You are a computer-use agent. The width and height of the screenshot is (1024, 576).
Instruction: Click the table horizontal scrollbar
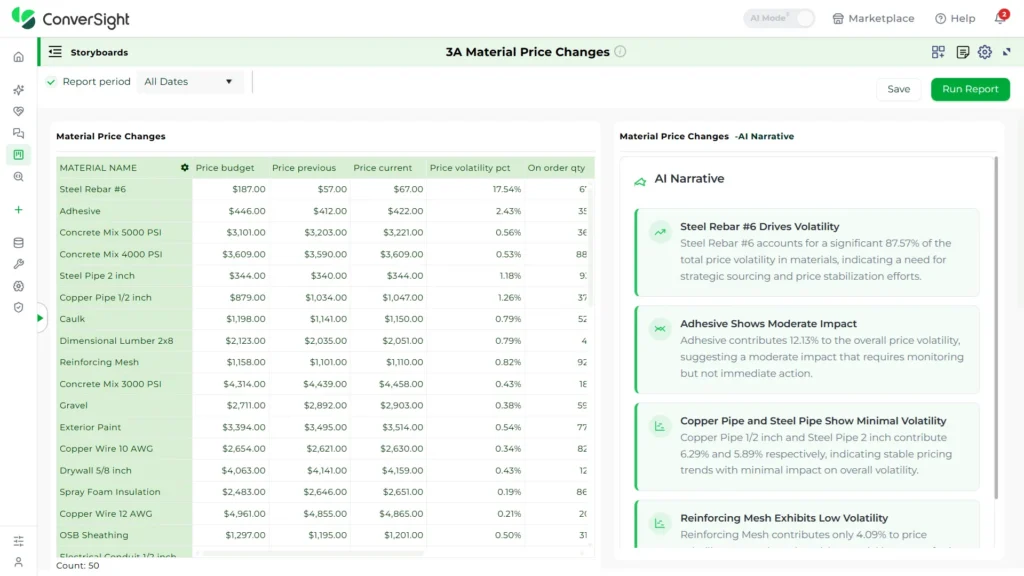pyautogui.click(x=313, y=553)
